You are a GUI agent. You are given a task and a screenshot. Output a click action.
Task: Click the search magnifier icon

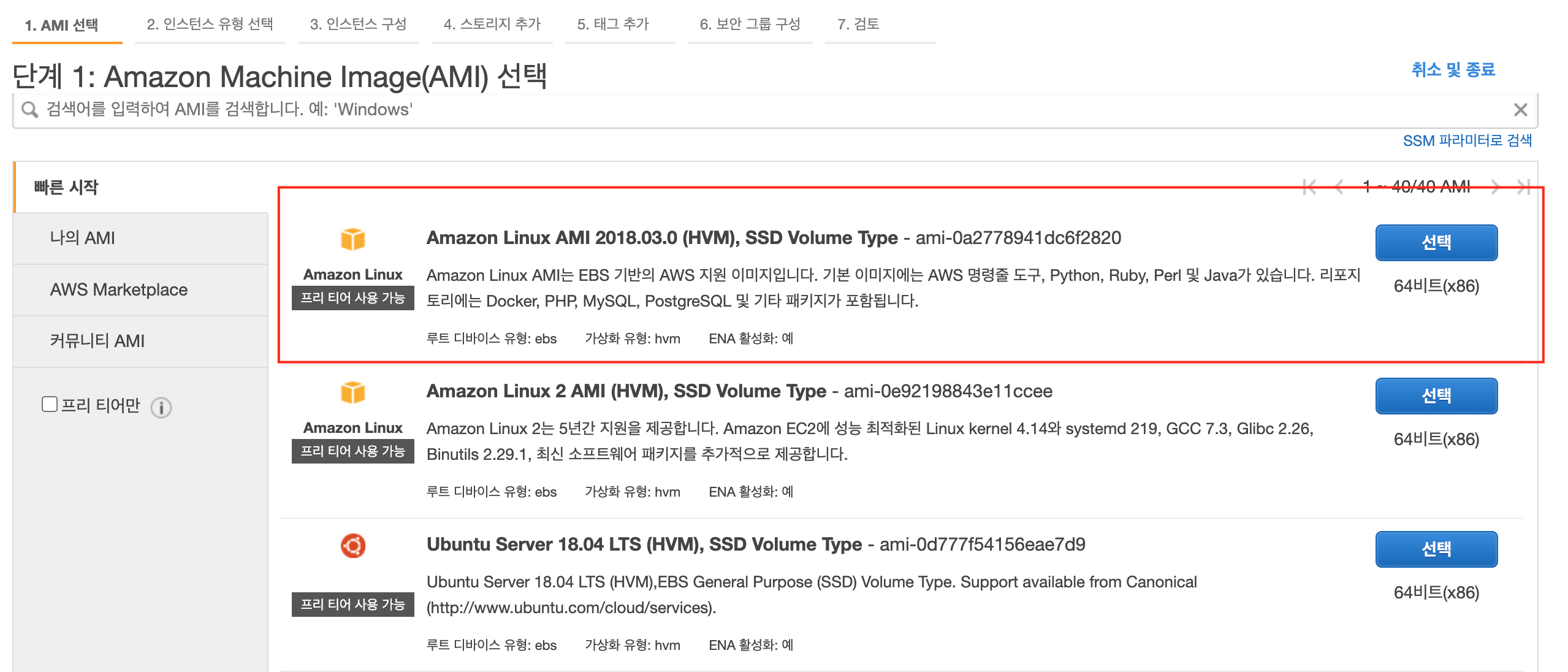coord(29,110)
